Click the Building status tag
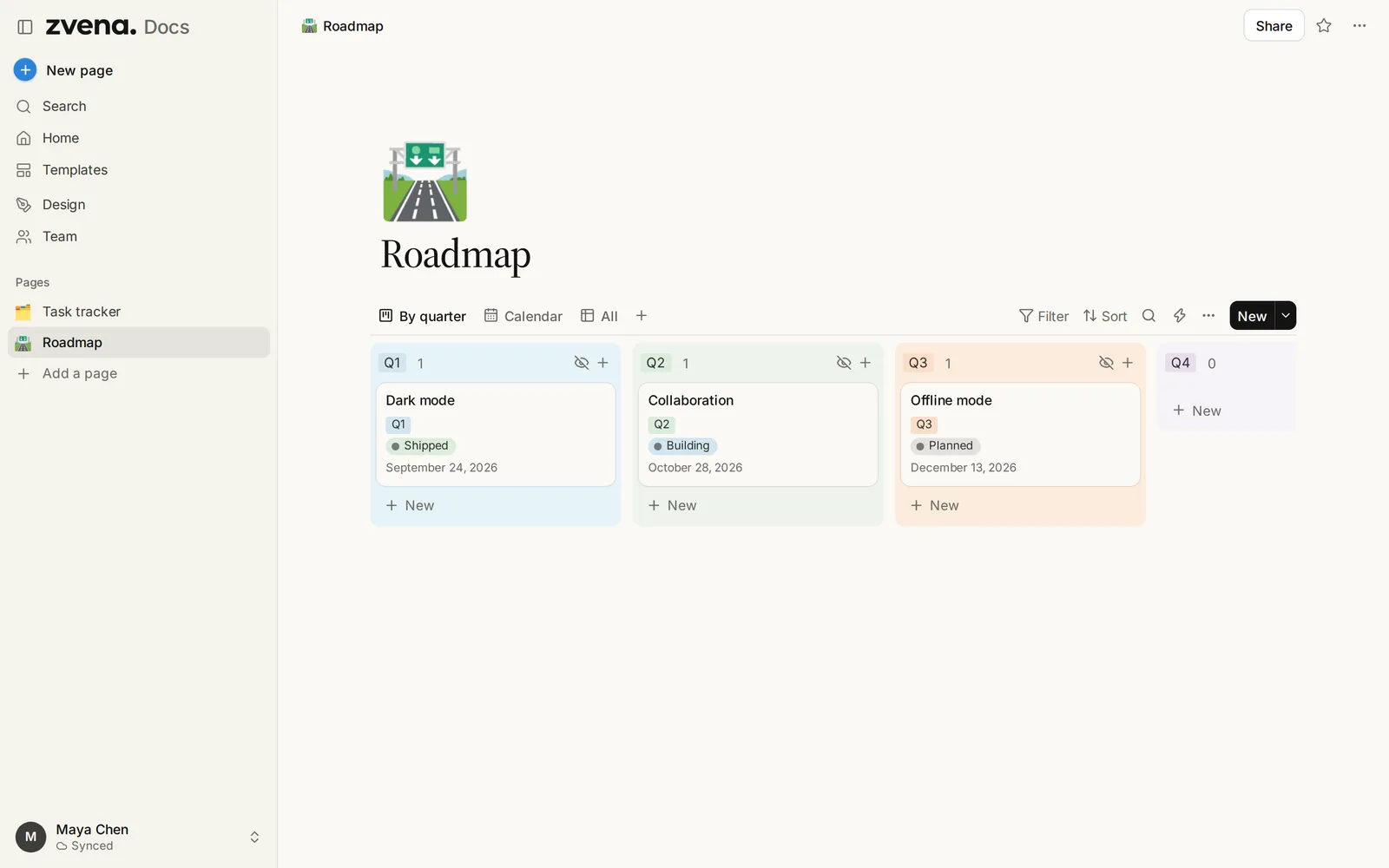Viewport: 1389px width, 868px height. coord(682,446)
